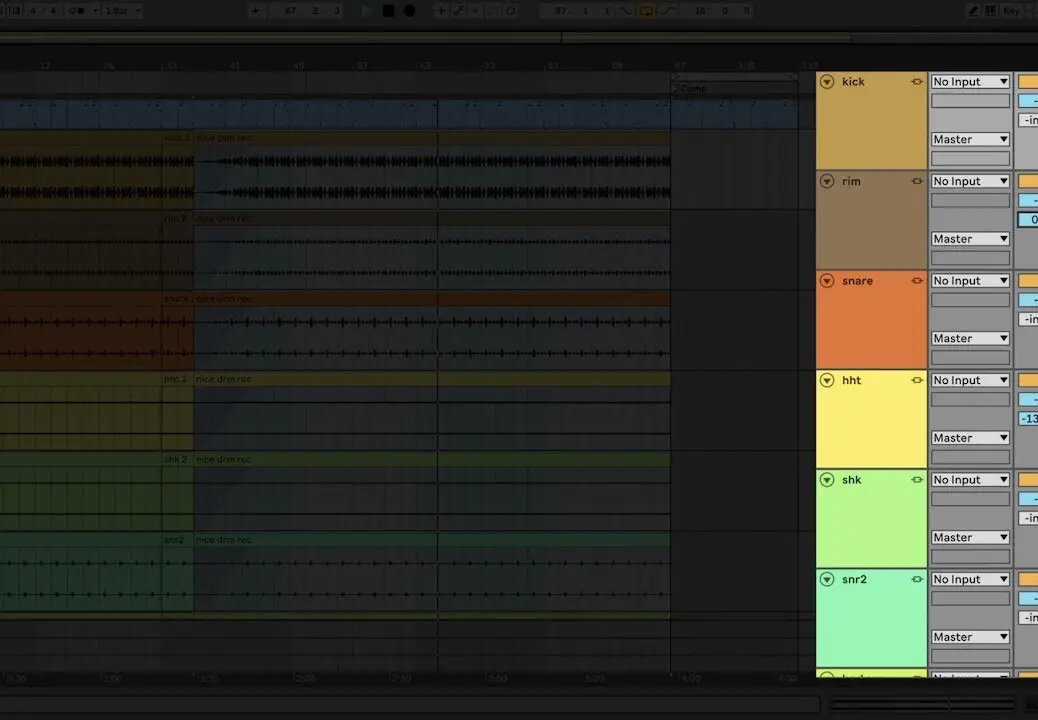Open hht track Master output dropdown
Viewport: 1038px width, 720px height.
970,437
